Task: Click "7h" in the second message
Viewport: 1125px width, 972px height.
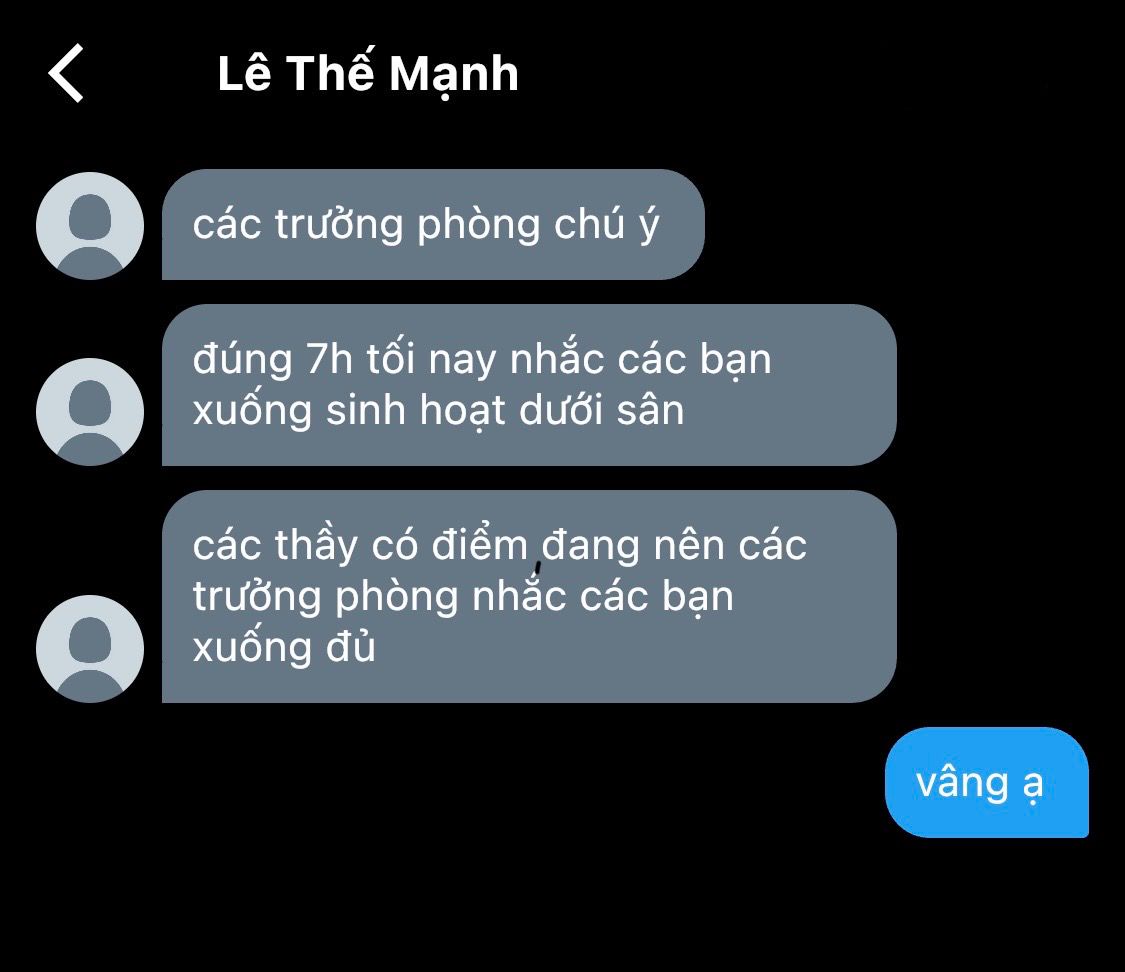Action: click(x=329, y=359)
